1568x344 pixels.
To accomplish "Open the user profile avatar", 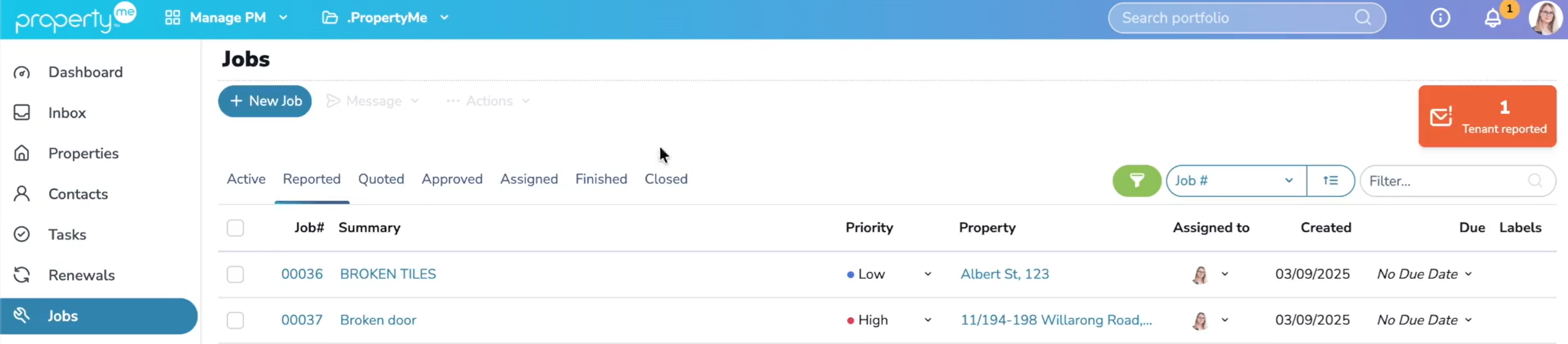I will (x=1544, y=18).
